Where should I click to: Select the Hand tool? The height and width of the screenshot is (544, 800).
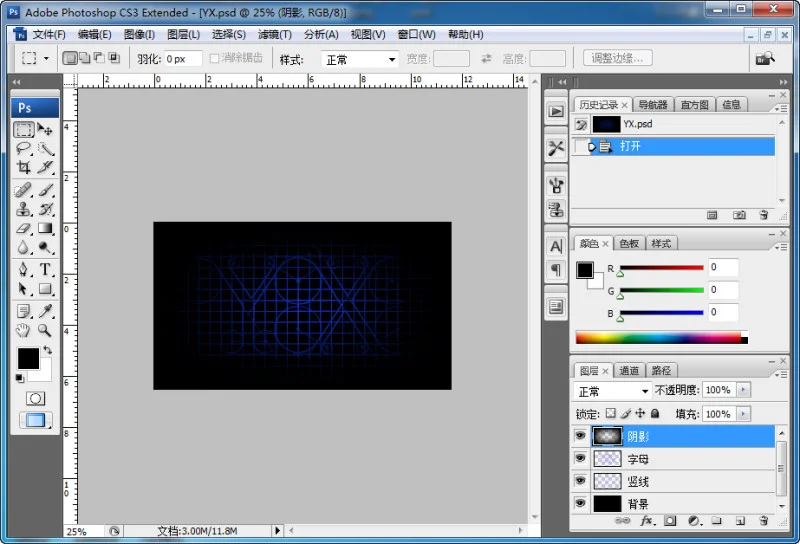click(23, 330)
